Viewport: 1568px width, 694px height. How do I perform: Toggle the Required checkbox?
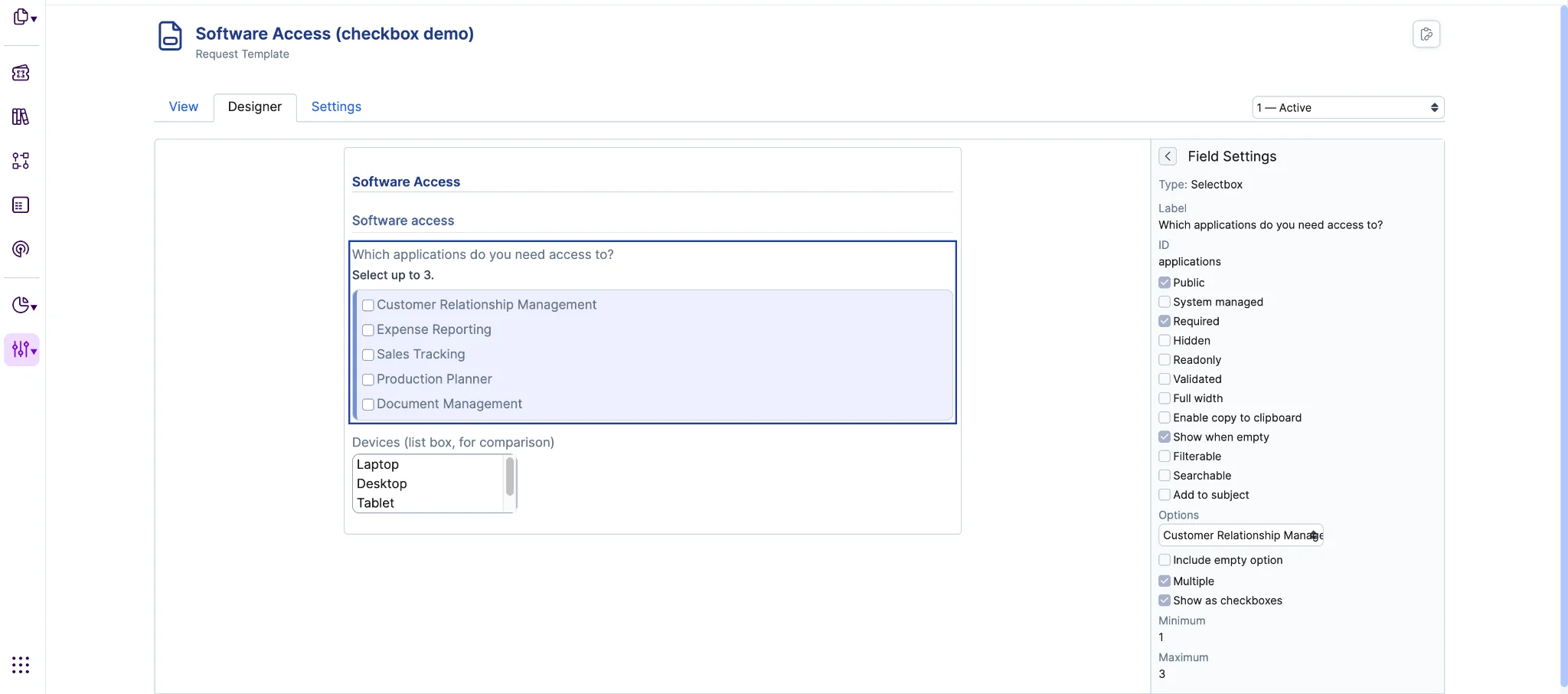[1165, 321]
